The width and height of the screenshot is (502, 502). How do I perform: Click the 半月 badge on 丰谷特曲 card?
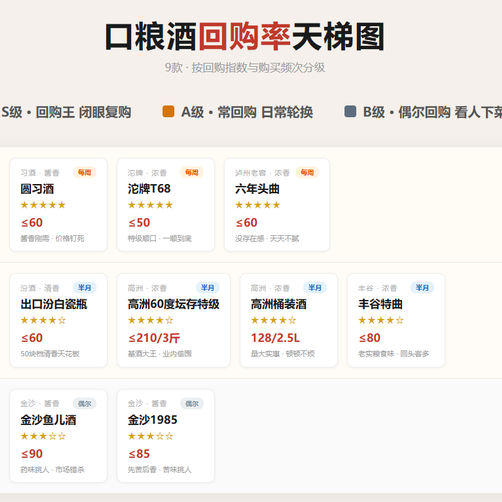(422, 288)
